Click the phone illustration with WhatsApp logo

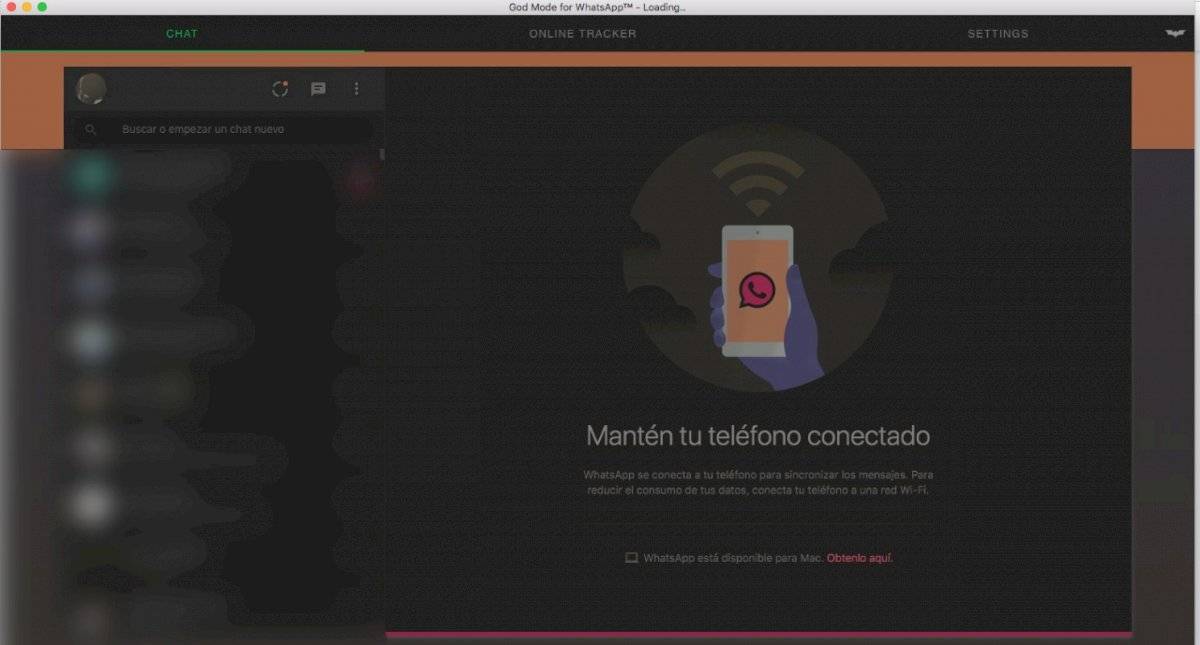pos(758,291)
